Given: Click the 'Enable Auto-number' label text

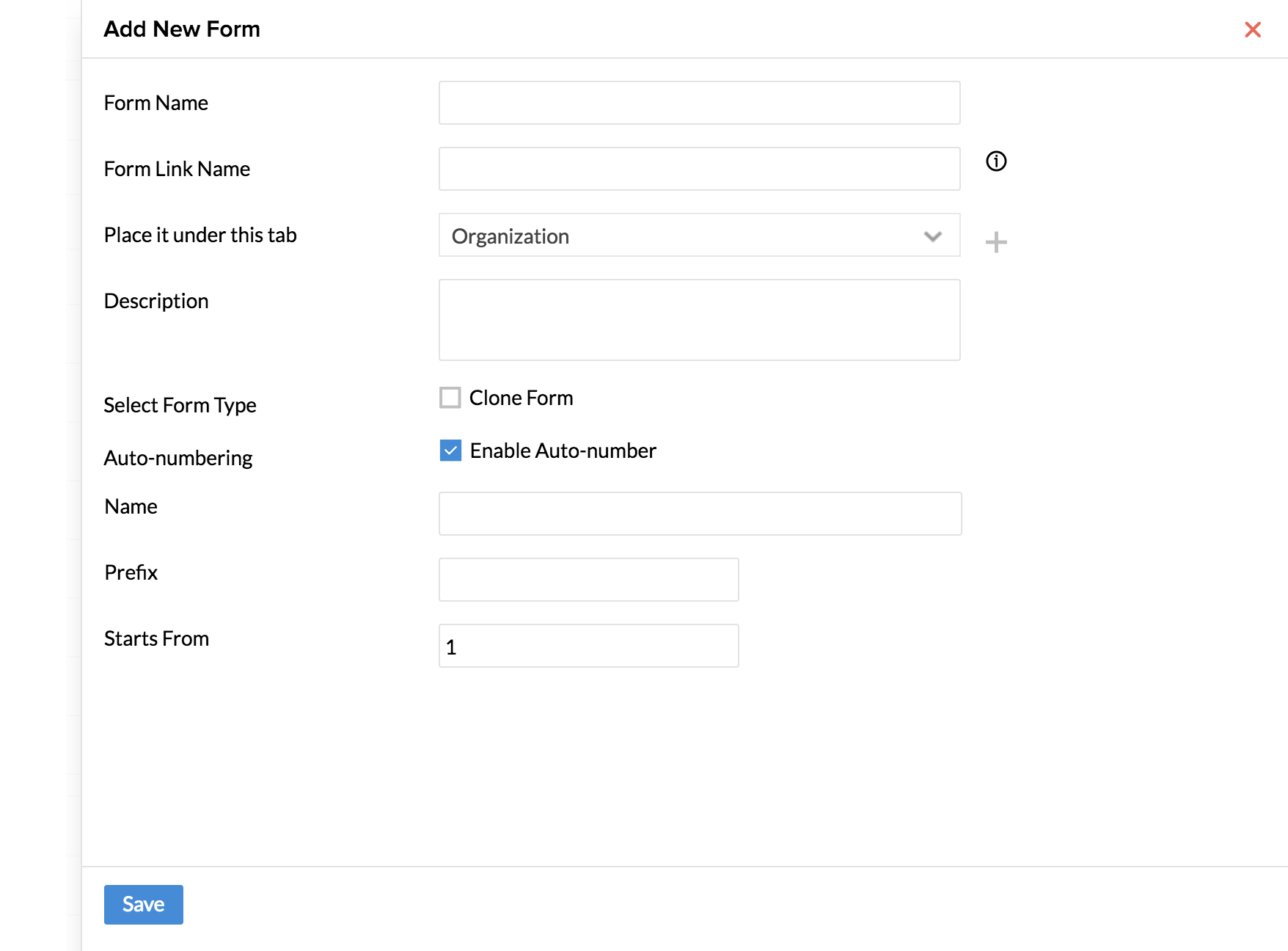Looking at the screenshot, I should (x=563, y=451).
